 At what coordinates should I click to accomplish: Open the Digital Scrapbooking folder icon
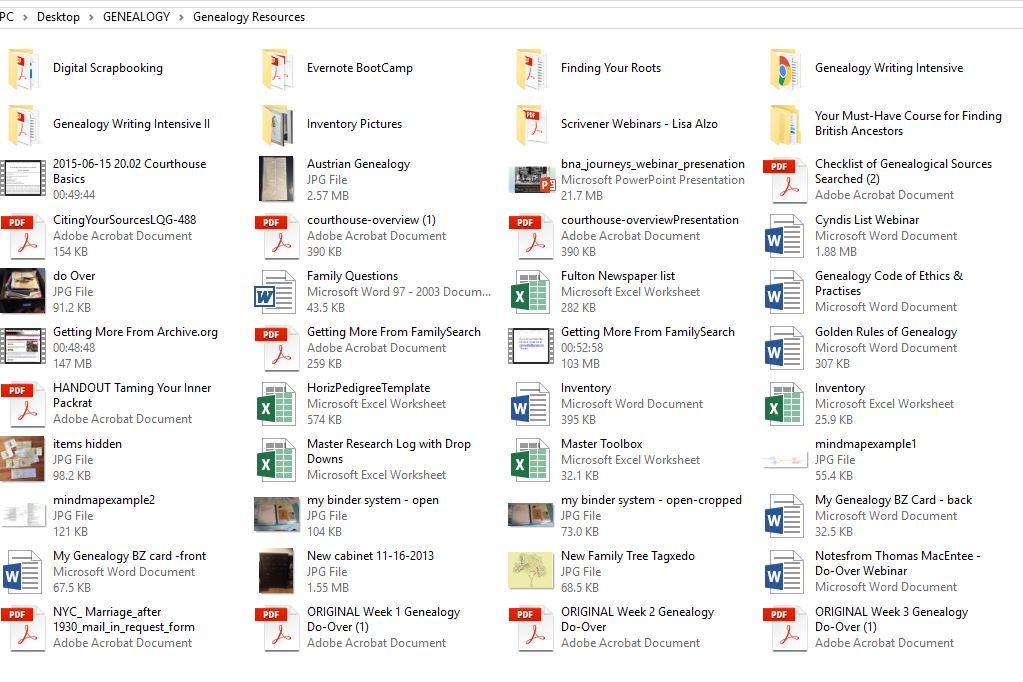tap(23, 69)
